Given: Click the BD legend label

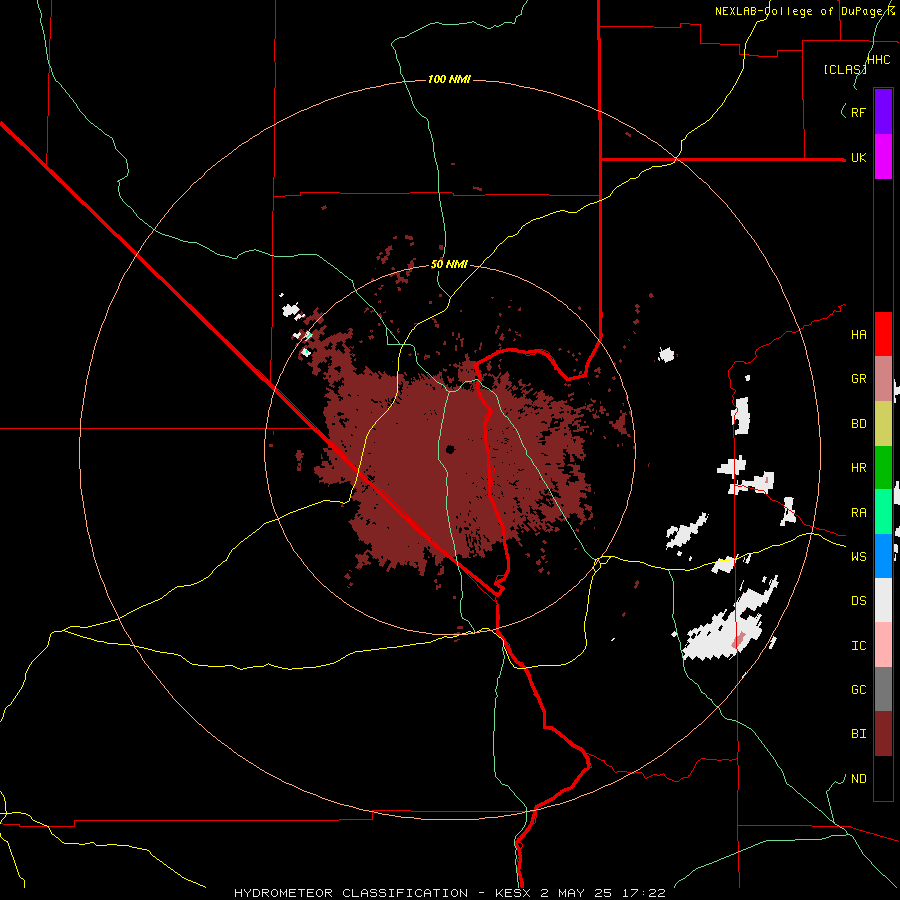Looking at the screenshot, I should click(x=858, y=424).
